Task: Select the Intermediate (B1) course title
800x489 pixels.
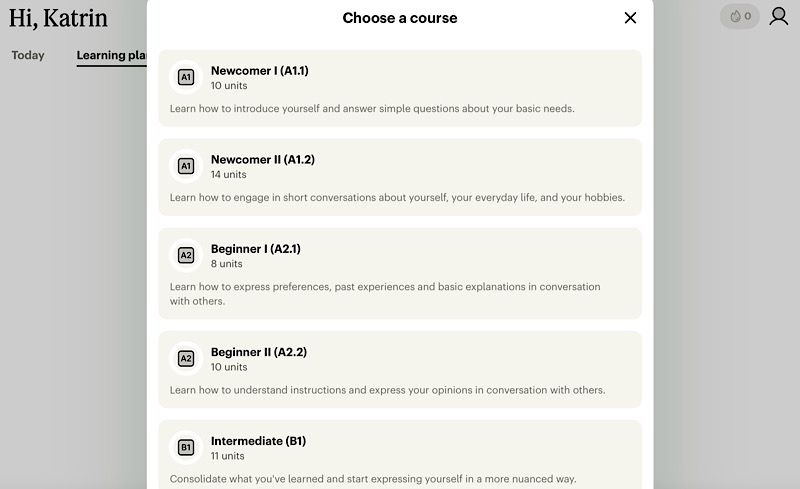Action: (x=258, y=441)
